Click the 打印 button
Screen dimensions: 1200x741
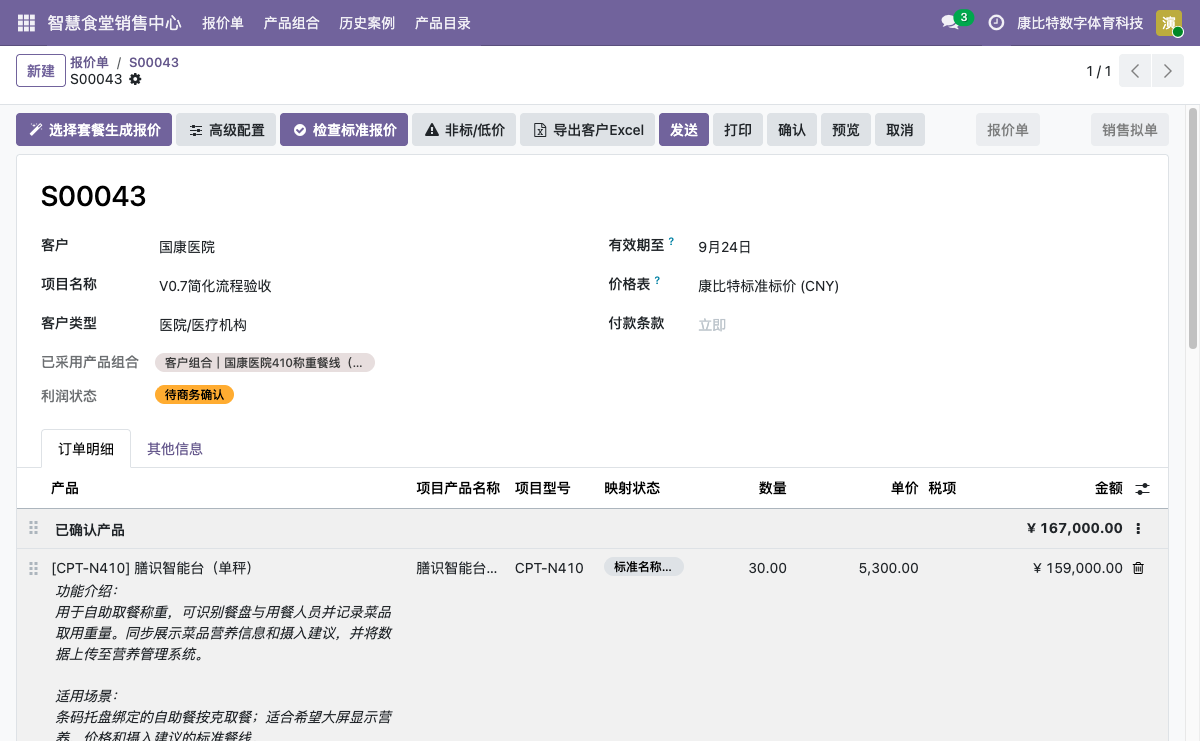tap(738, 130)
